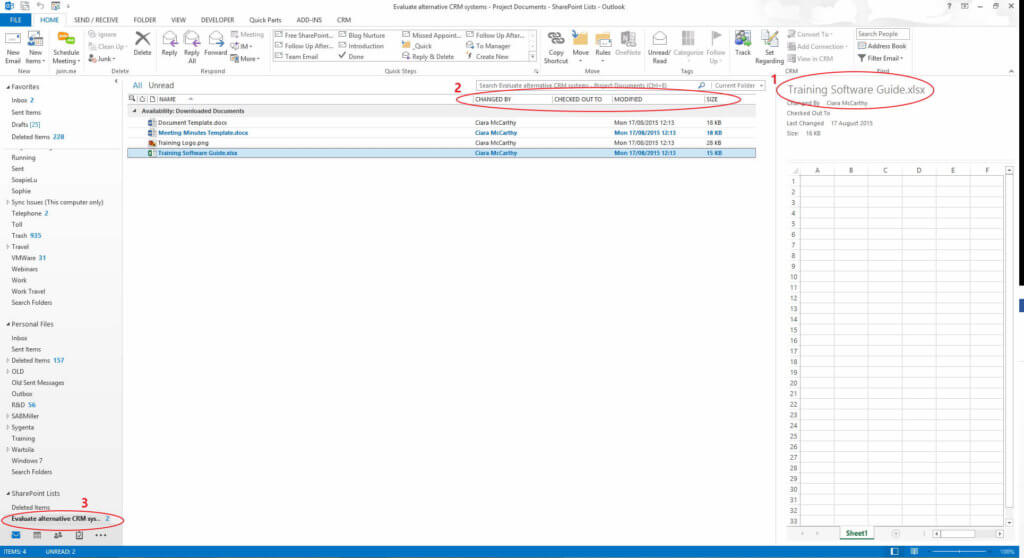The height and width of the screenshot is (558, 1024).
Task: Open the Evaluate alternative CRM sys SharePoint list
Action: (55, 519)
